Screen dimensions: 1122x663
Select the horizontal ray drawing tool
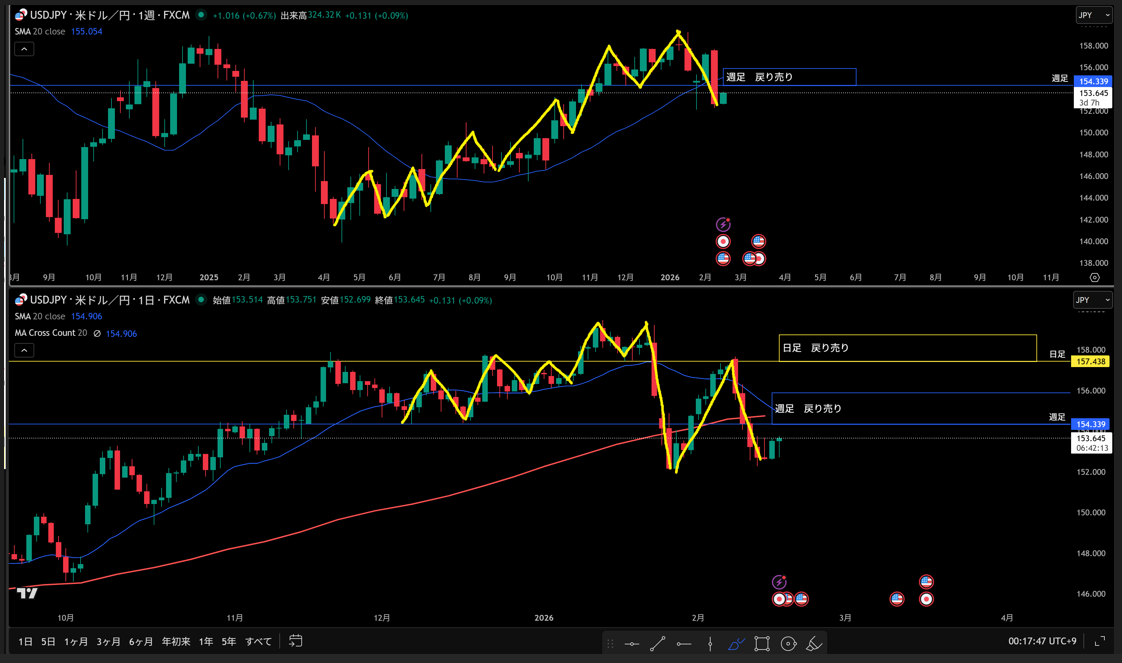pos(684,643)
